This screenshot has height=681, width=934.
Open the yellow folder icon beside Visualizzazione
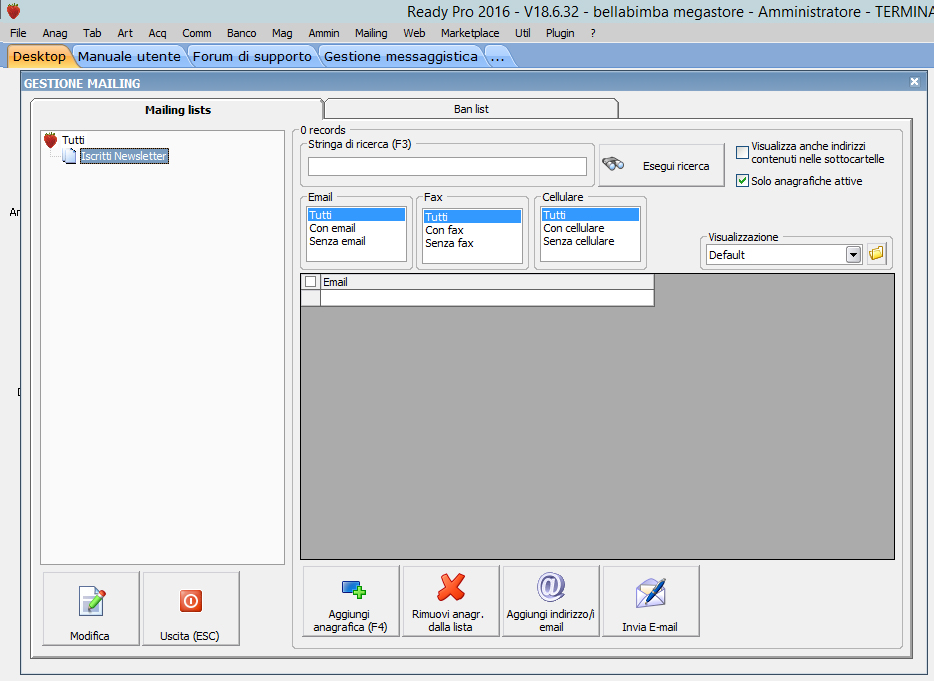876,254
